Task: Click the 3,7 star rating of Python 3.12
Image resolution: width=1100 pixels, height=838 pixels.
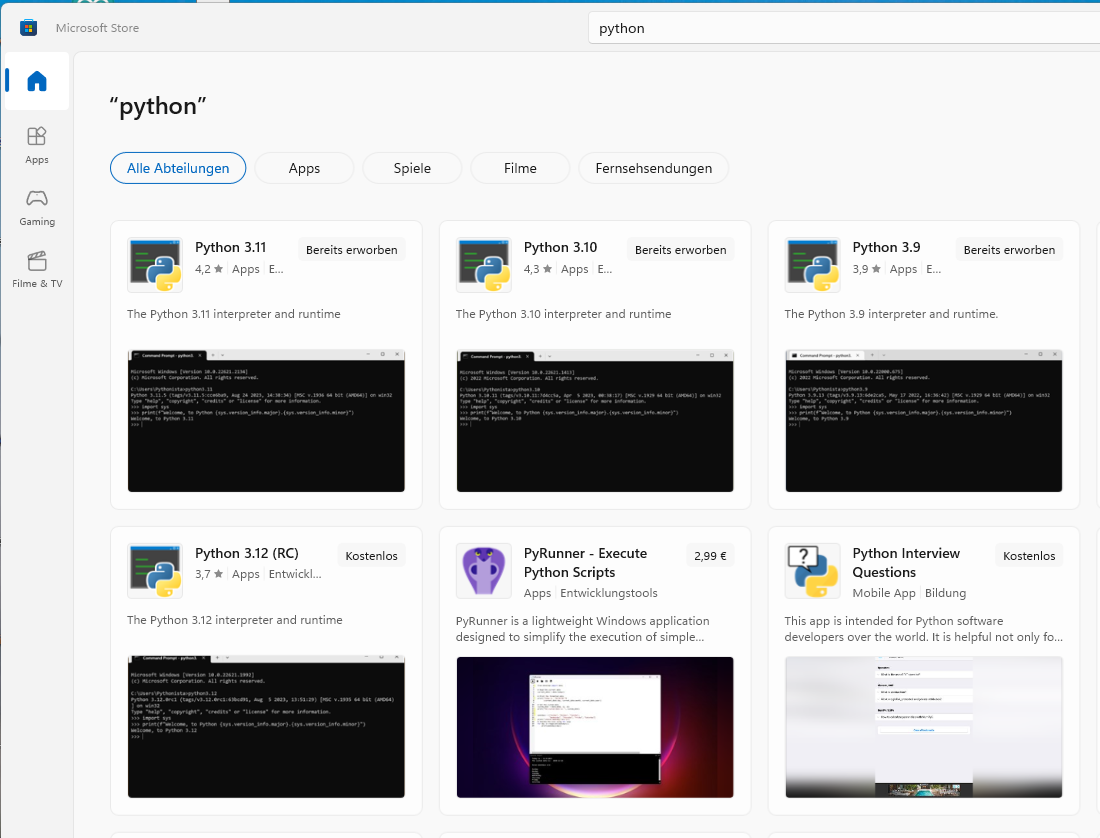Action: click(x=209, y=574)
